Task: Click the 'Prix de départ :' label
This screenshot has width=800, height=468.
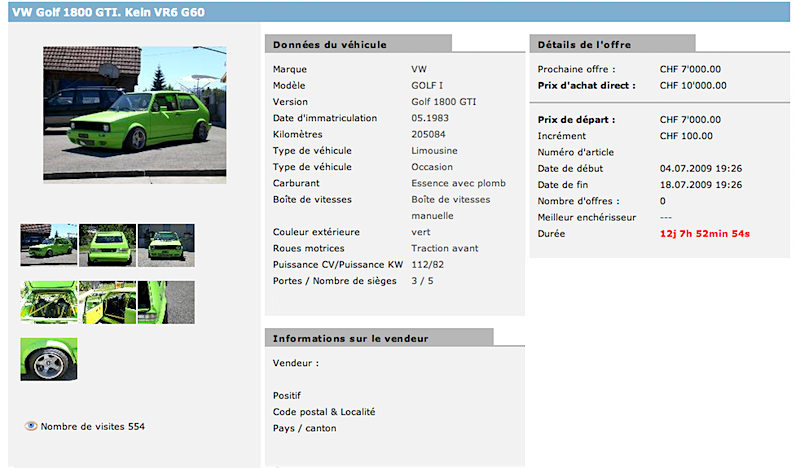Action: 577,120
